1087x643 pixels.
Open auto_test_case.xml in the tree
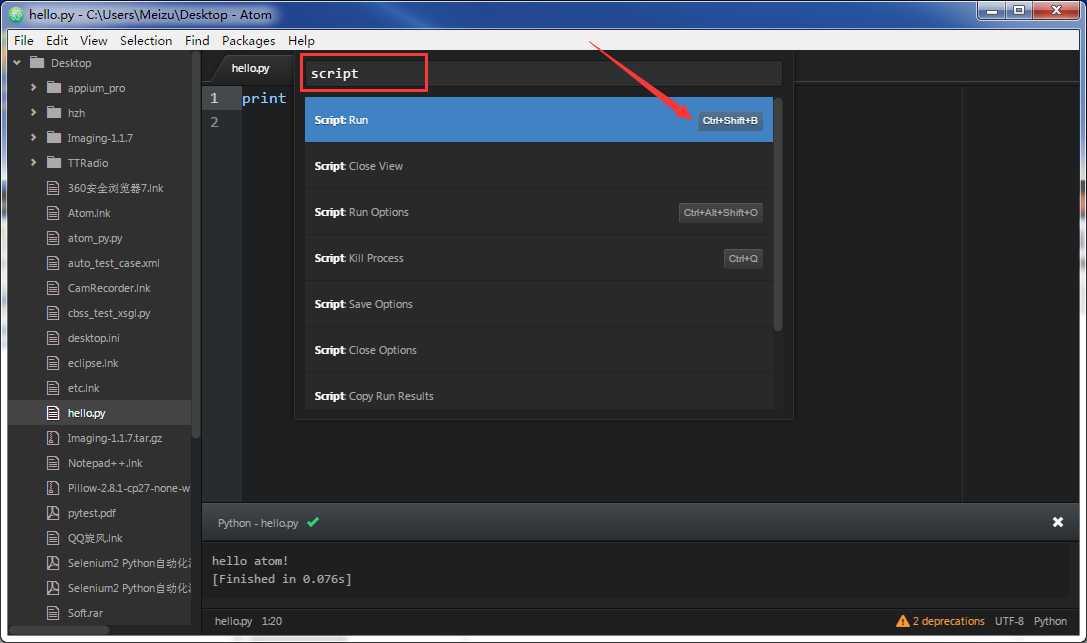(x=114, y=263)
